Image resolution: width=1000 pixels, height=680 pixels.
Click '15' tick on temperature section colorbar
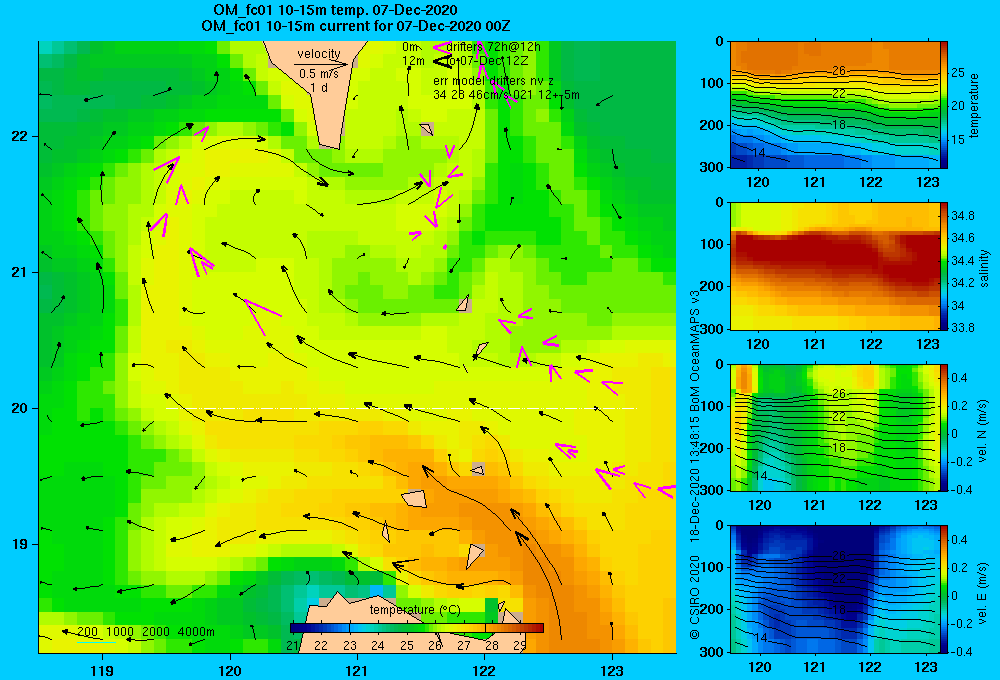pos(958,140)
